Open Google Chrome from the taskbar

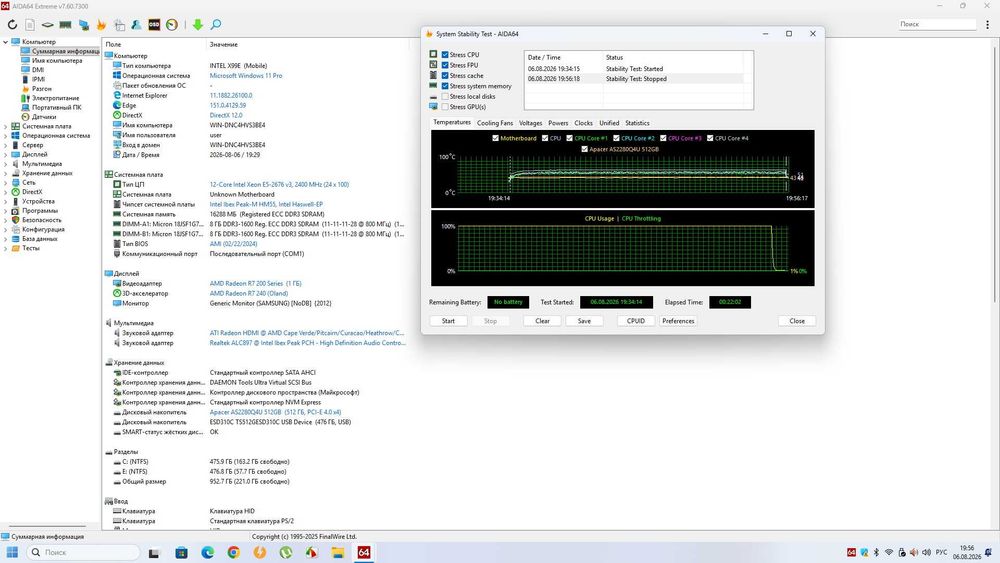tap(233, 552)
